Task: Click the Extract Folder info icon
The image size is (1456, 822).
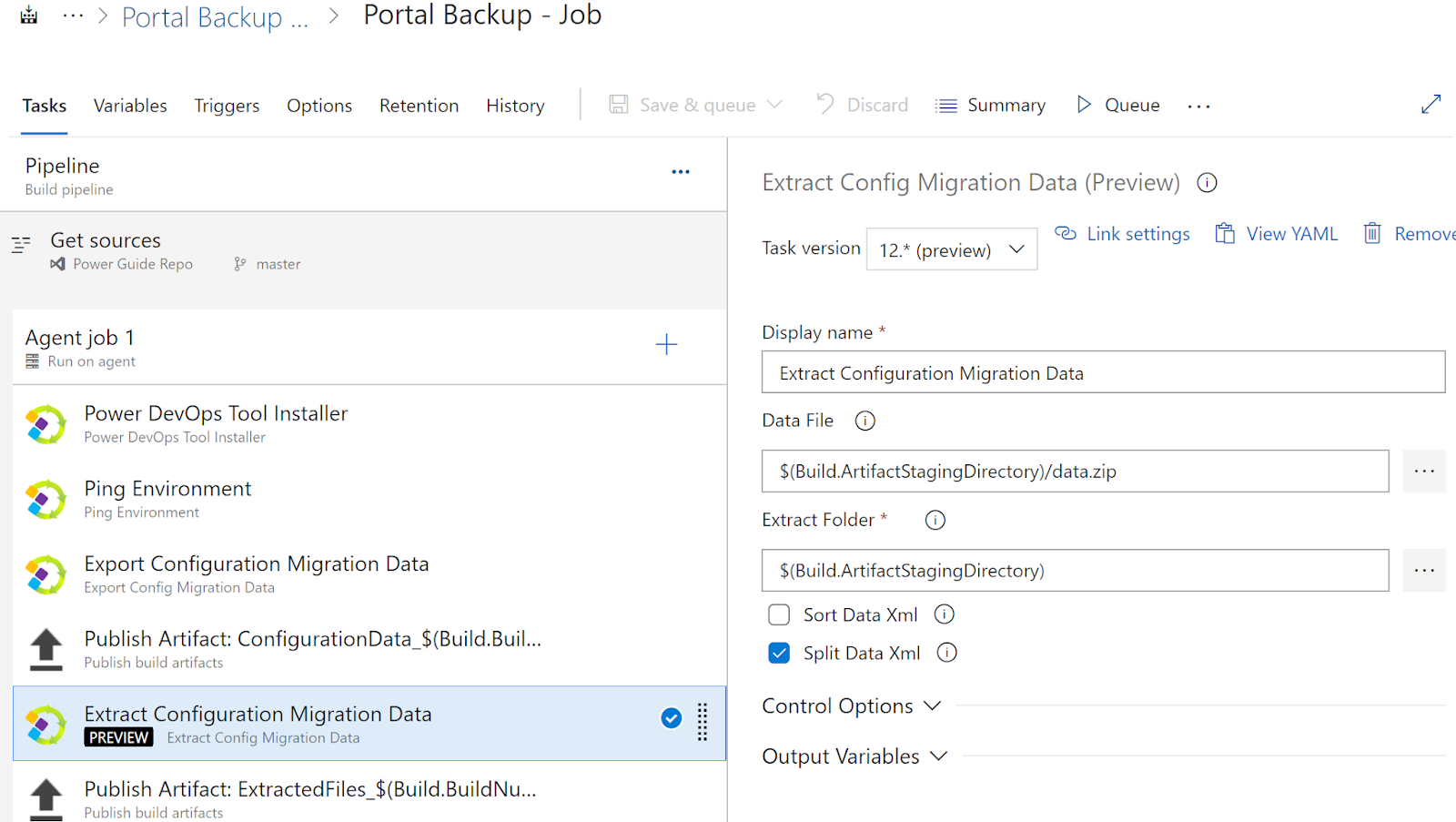Action: (935, 520)
